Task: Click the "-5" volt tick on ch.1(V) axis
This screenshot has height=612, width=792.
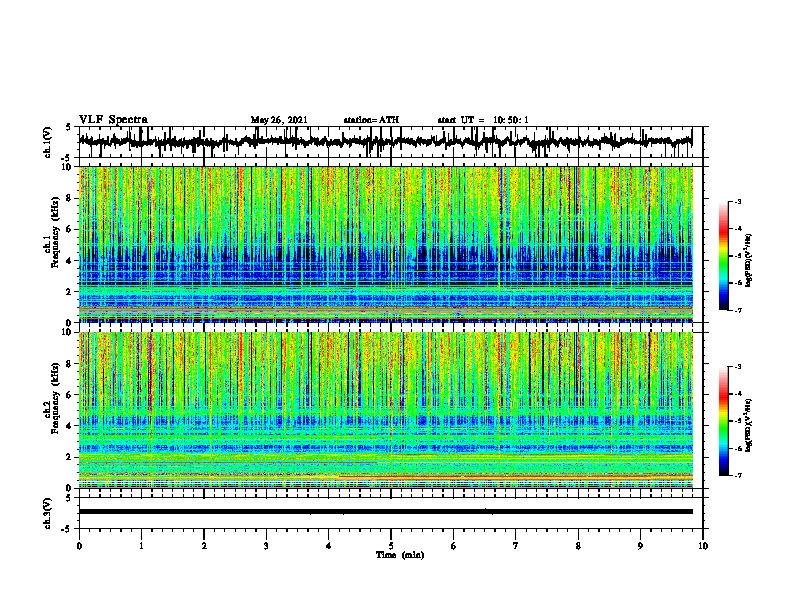Action: pyautogui.click(x=67, y=157)
